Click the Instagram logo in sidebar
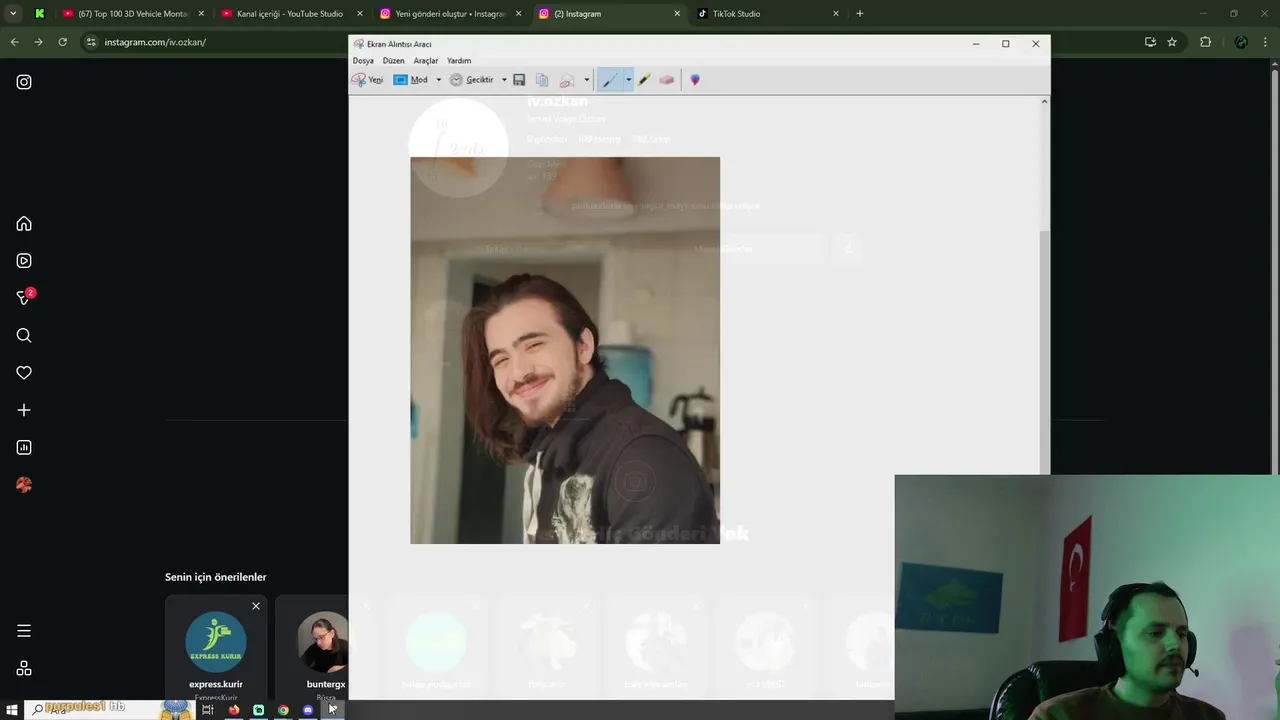Image resolution: width=1280 pixels, height=720 pixels. pyautogui.click(x=24, y=82)
